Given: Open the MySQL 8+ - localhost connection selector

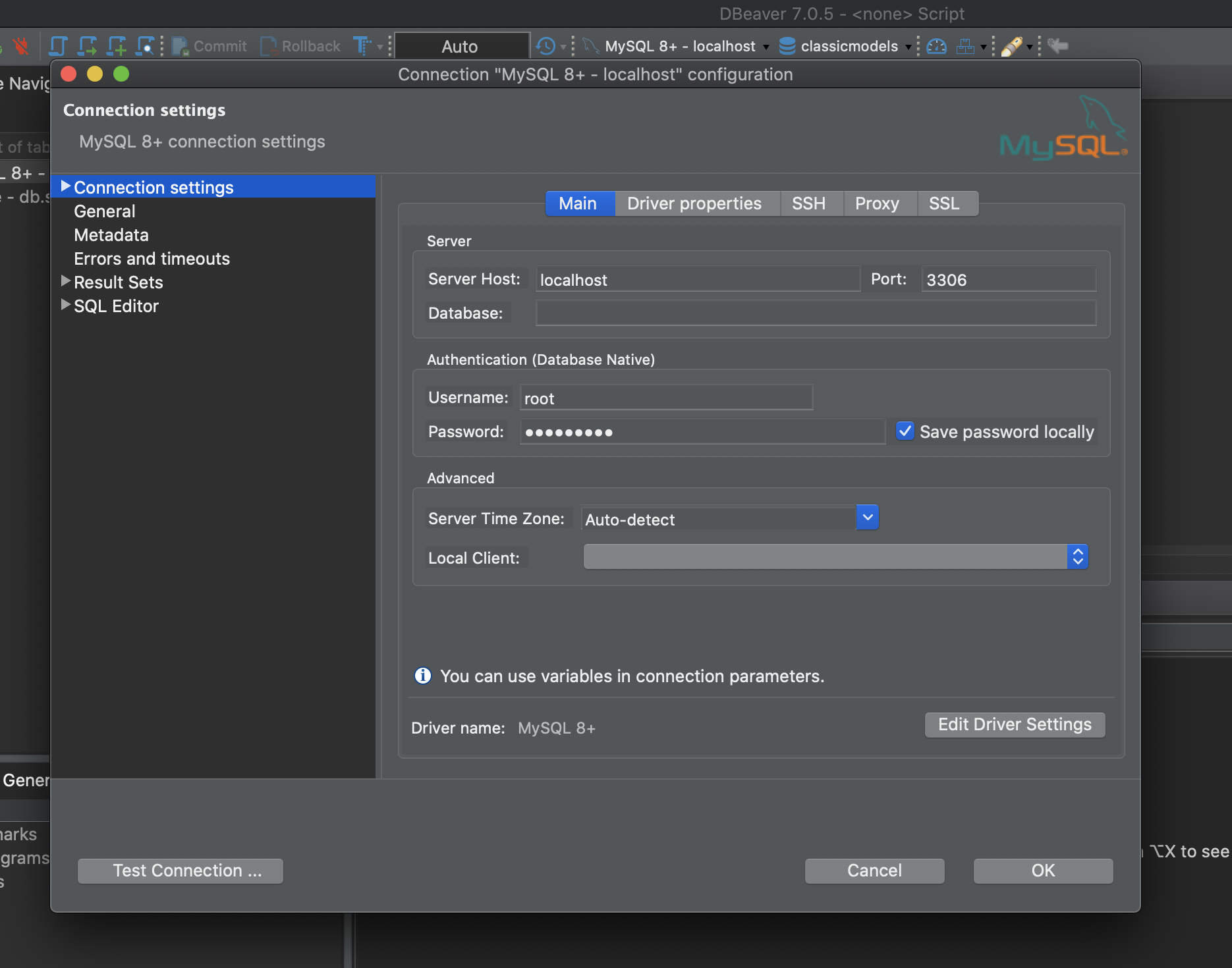Looking at the screenshot, I should [x=677, y=46].
